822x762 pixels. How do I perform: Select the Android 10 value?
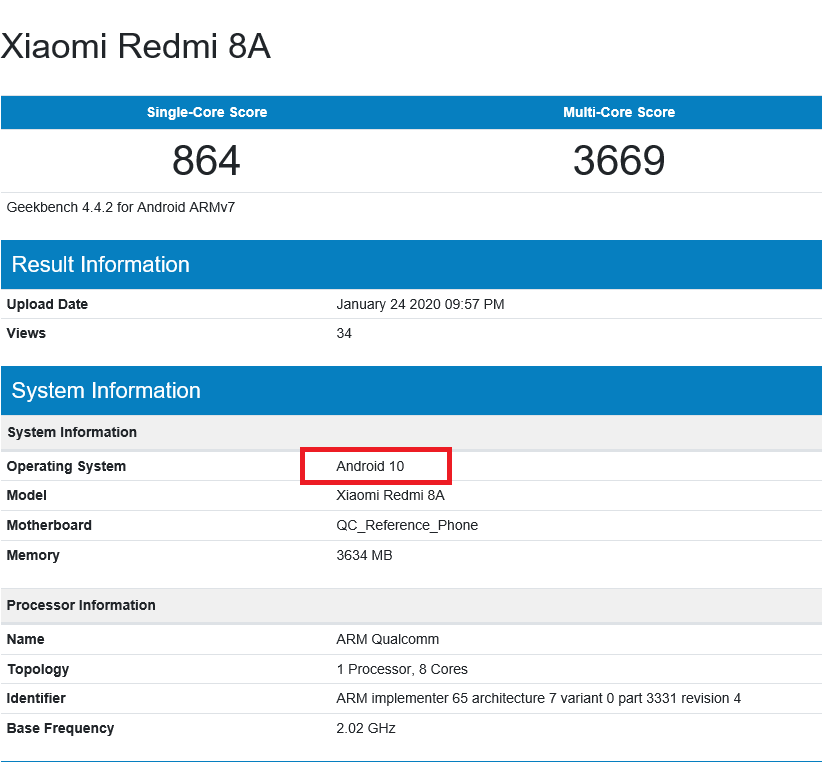pyautogui.click(x=370, y=466)
